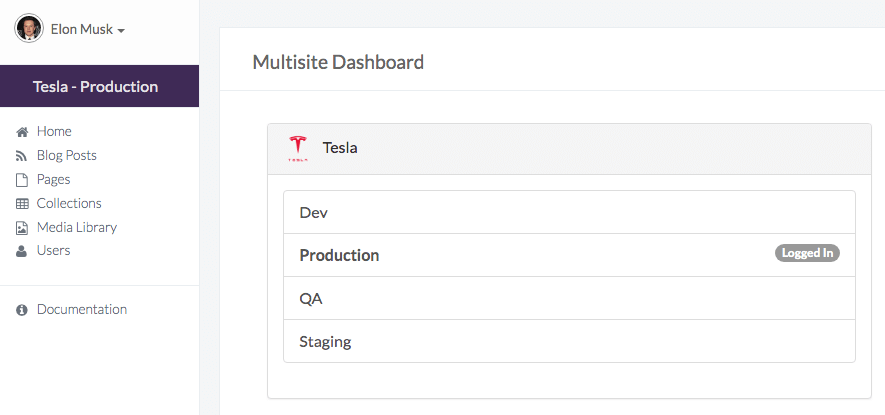This screenshot has width=885, height=415.
Task: Click the Documentation info icon
Action: [x=22, y=310]
